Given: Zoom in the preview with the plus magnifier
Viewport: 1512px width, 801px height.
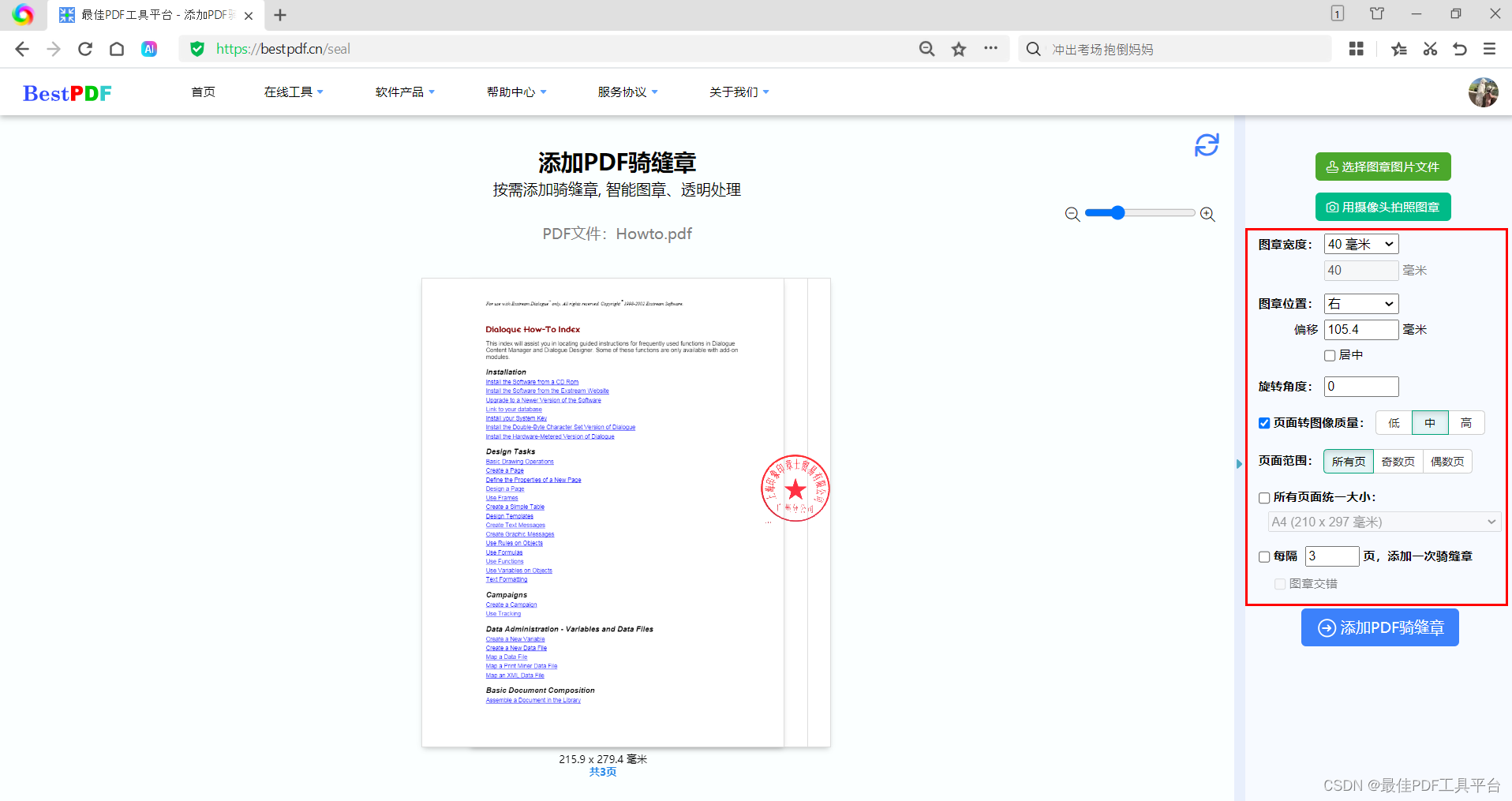Looking at the screenshot, I should pyautogui.click(x=1207, y=215).
